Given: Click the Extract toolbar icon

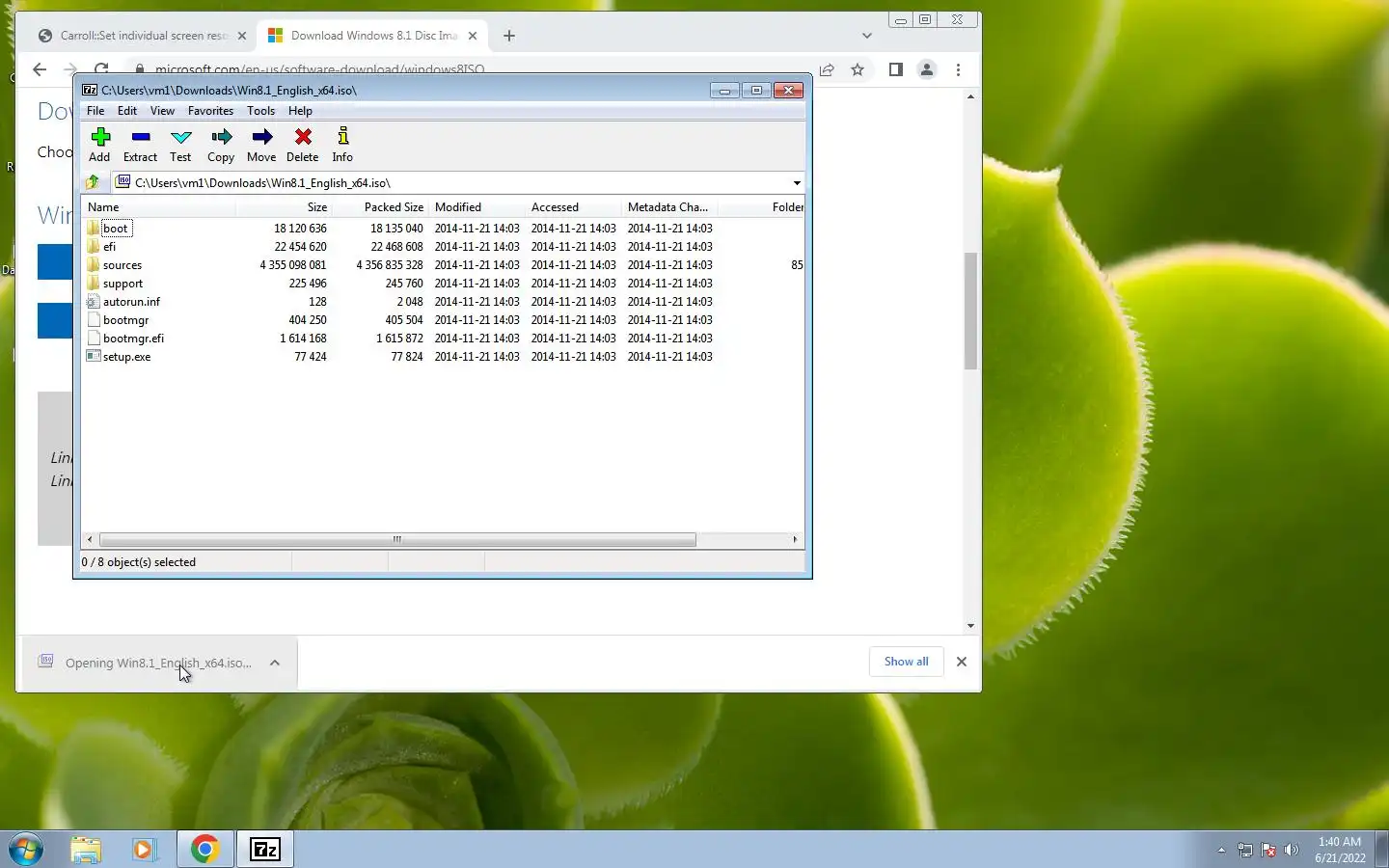Looking at the screenshot, I should tap(140, 145).
